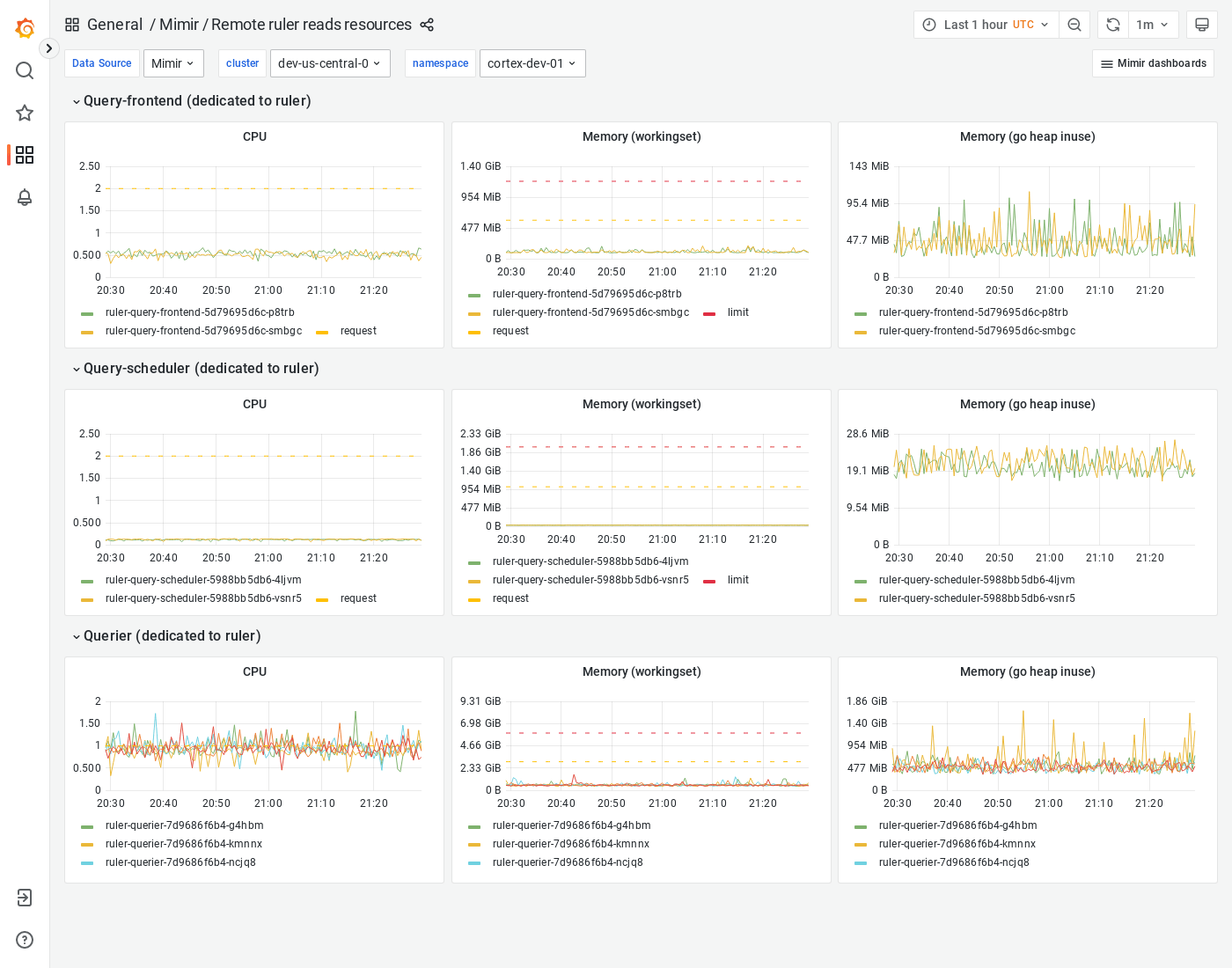The height and width of the screenshot is (968, 1232).
Task: Hide ruler-querier-7d9686f6b4-g4hbm series in CPU panel
Action: [x=185, y=825]
